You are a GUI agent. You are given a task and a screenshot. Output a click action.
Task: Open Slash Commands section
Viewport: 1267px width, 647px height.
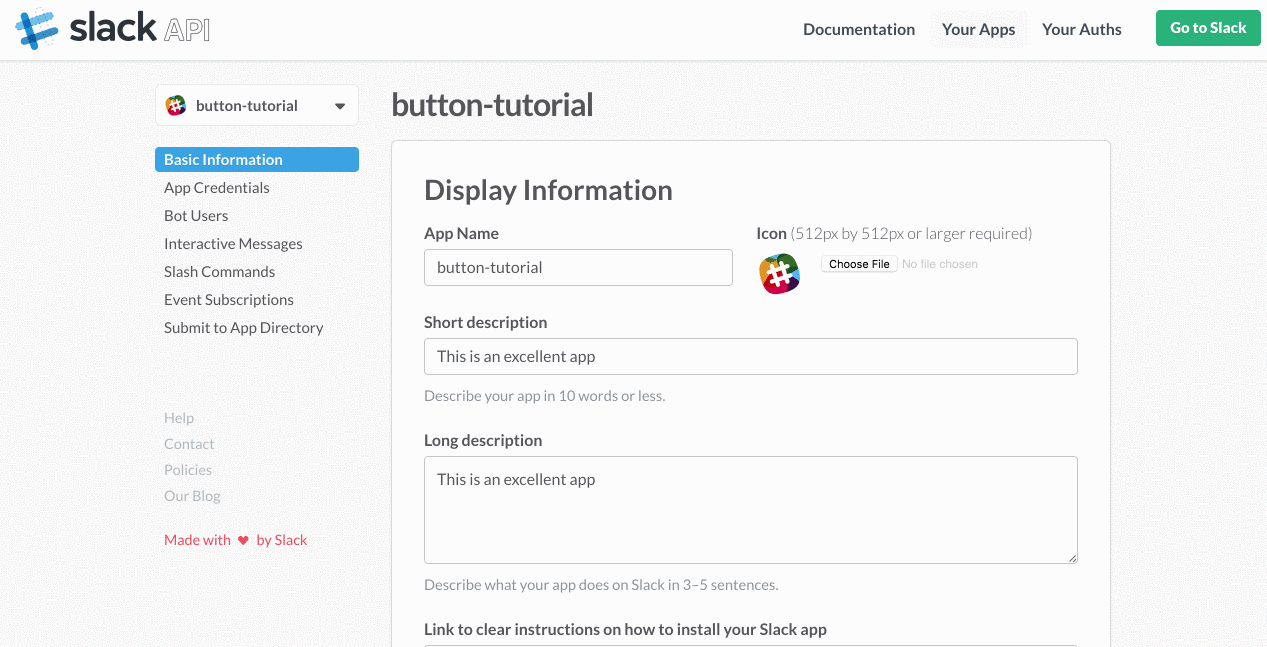219,272
